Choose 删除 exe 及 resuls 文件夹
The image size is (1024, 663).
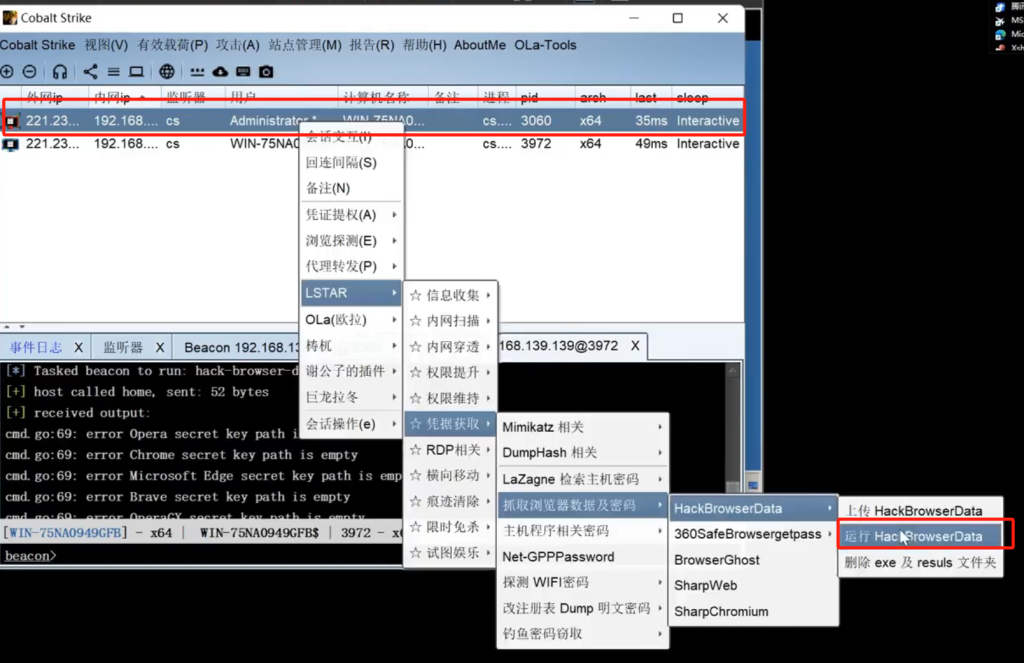click(x=920, y=562)
